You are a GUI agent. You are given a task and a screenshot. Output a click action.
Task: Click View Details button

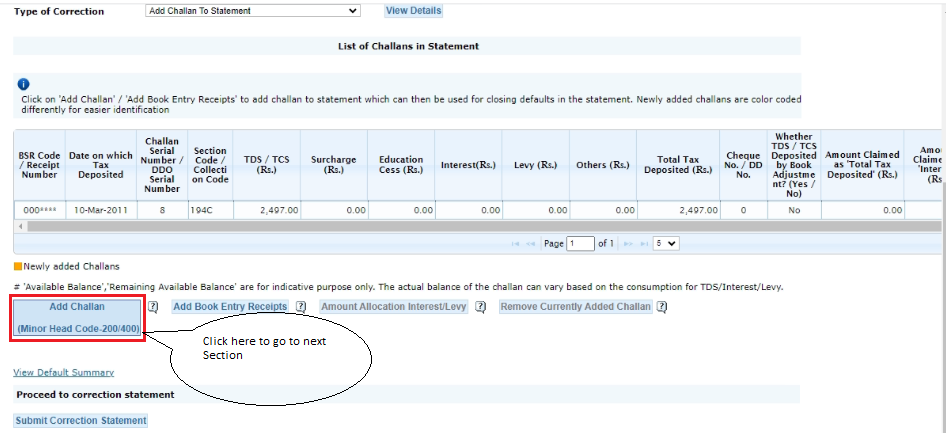point(413,11)
